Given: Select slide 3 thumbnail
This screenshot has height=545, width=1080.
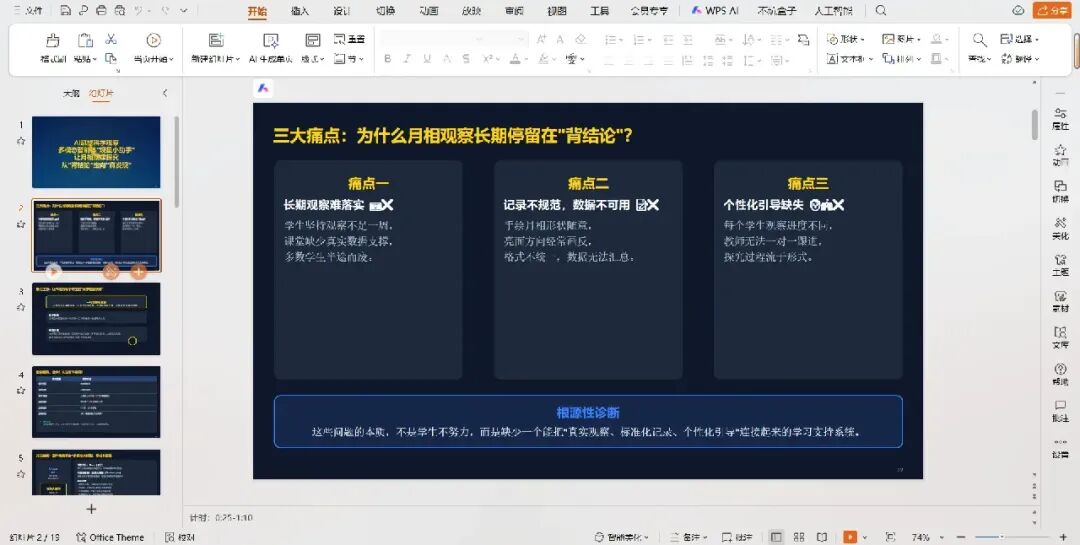Looking at the screenshot, I should pyautogui.click(x=96, y=318).
